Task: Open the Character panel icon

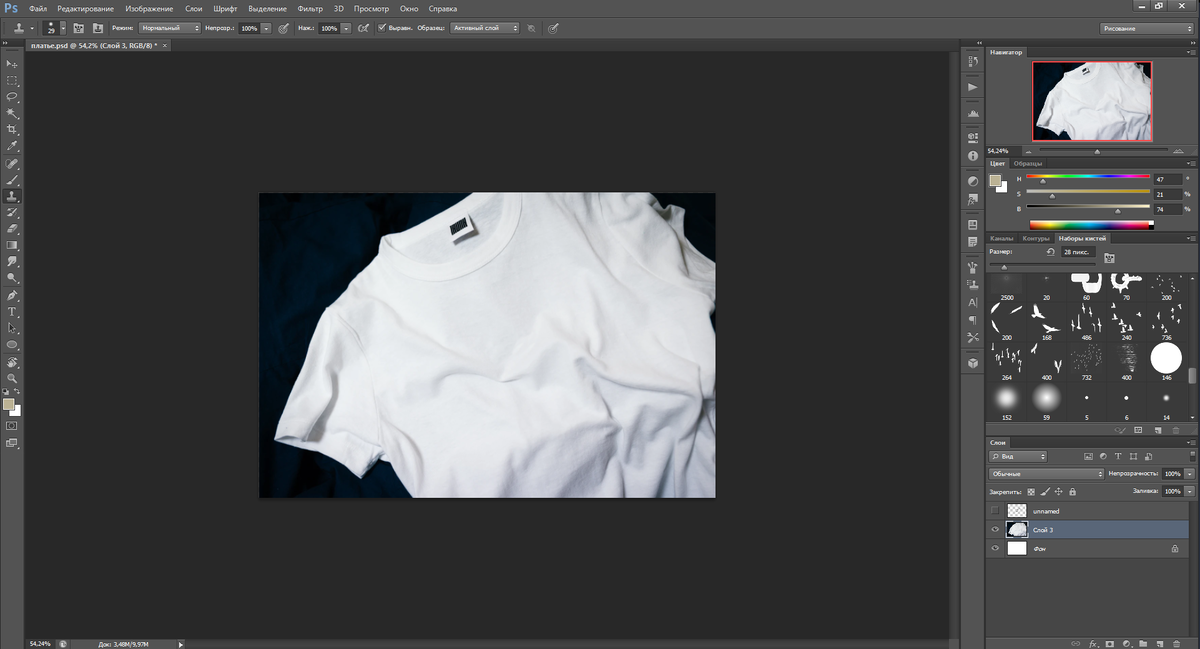Action: pyautogui.click(x=973, y=302)
